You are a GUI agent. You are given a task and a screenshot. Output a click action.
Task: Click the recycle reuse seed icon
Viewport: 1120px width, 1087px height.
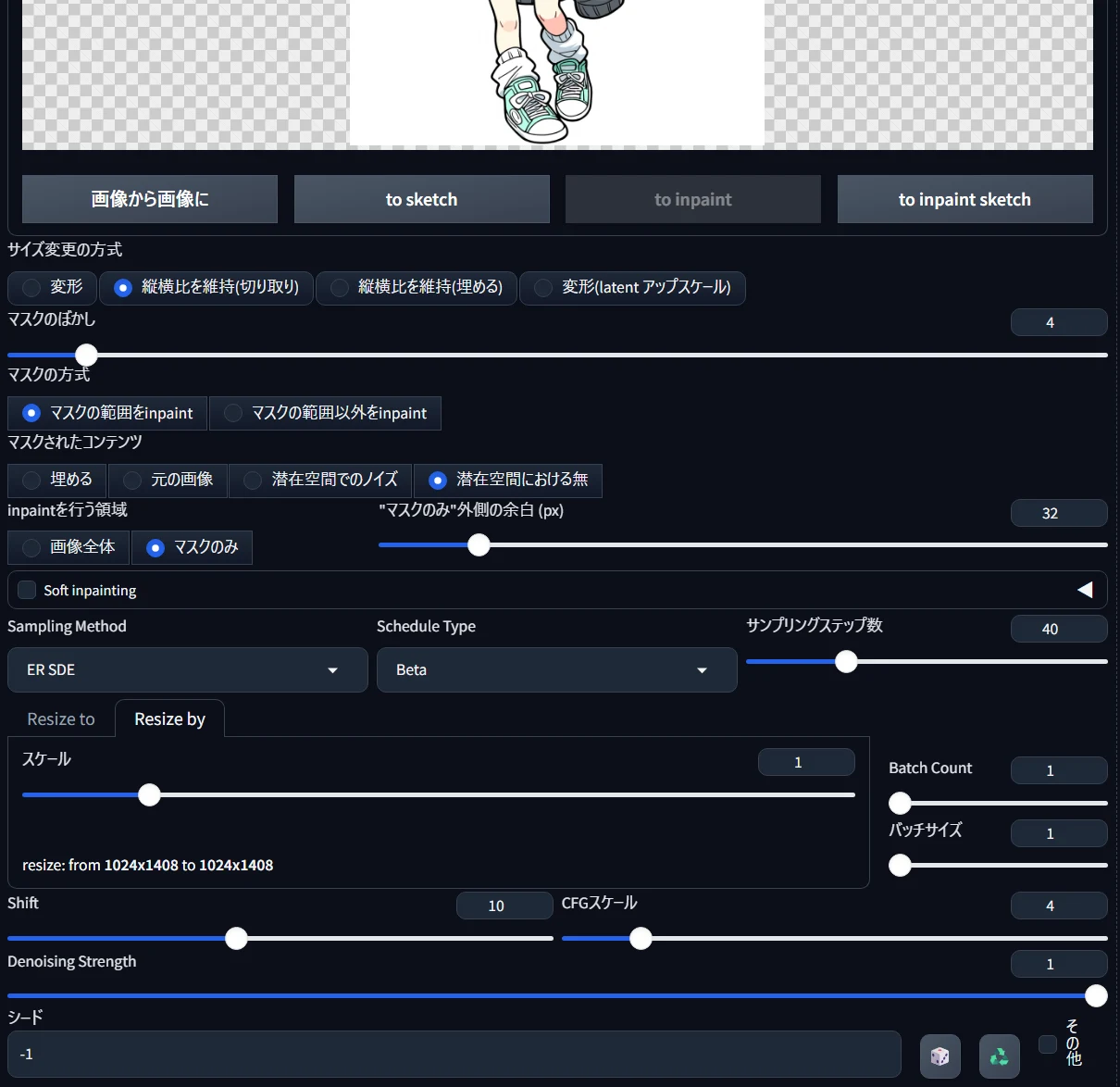[999, 1056]
